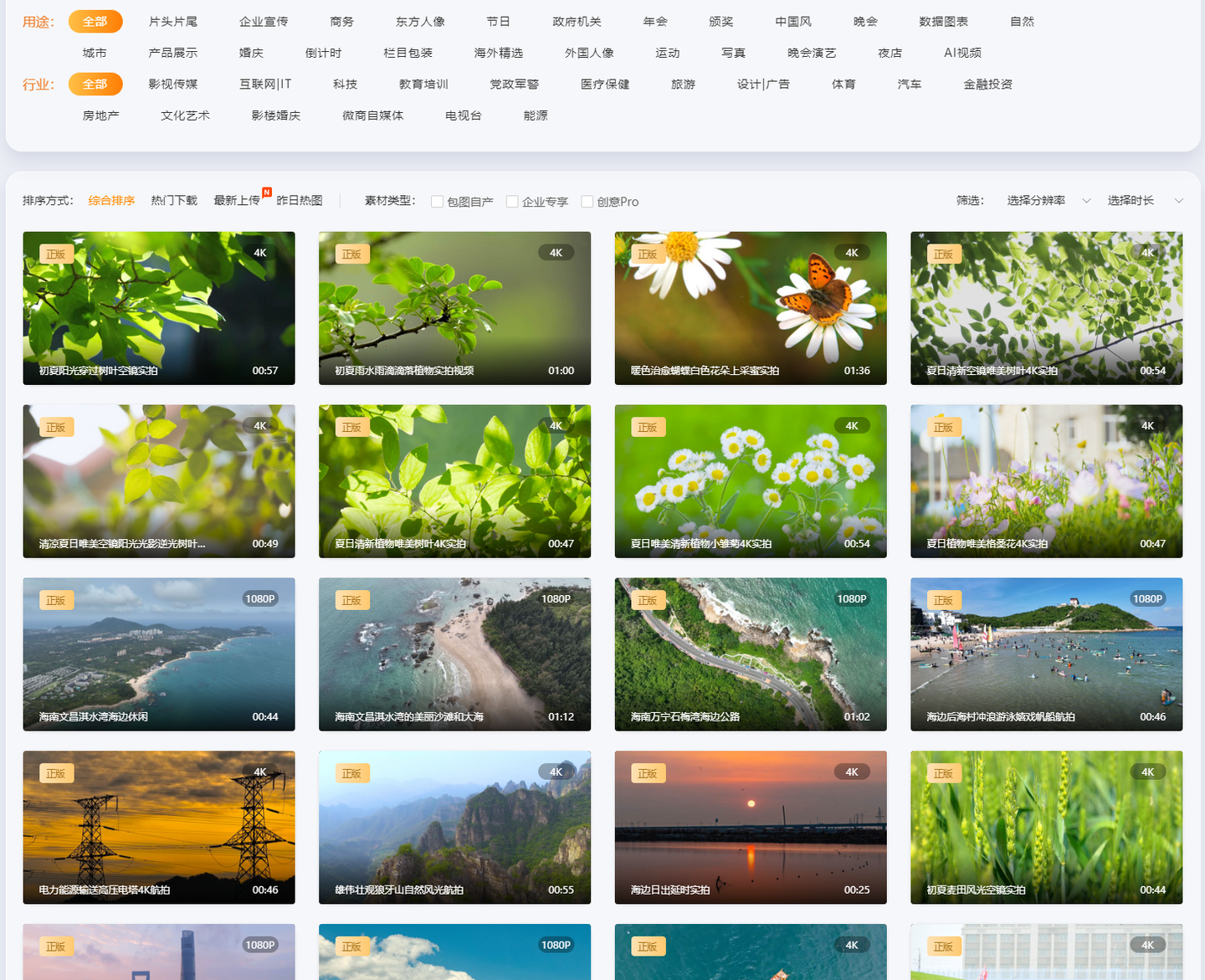
Task: Filter usage by 年会
Action: pos(655,22)
